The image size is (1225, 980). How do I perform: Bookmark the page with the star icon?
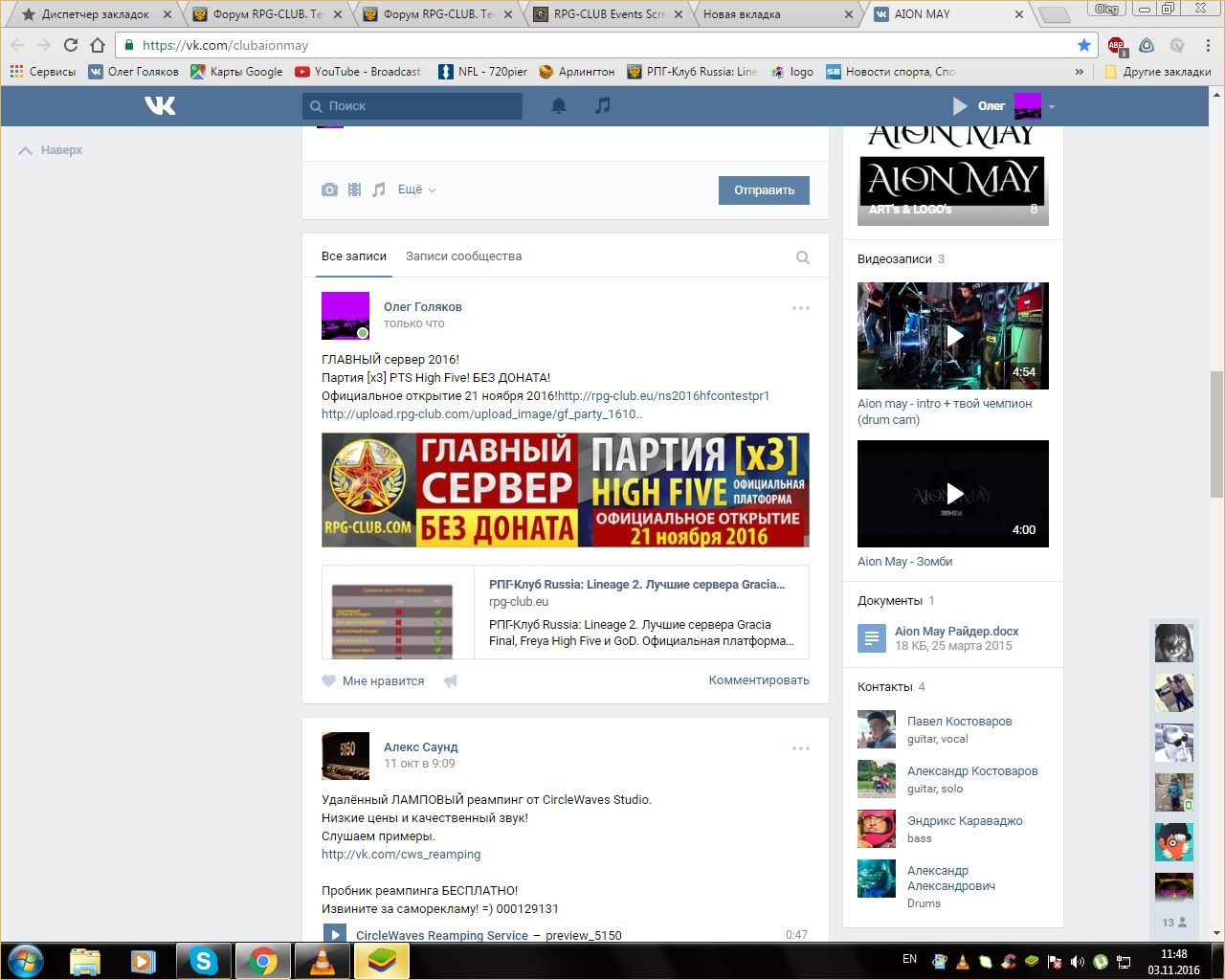pos(1083,45)
